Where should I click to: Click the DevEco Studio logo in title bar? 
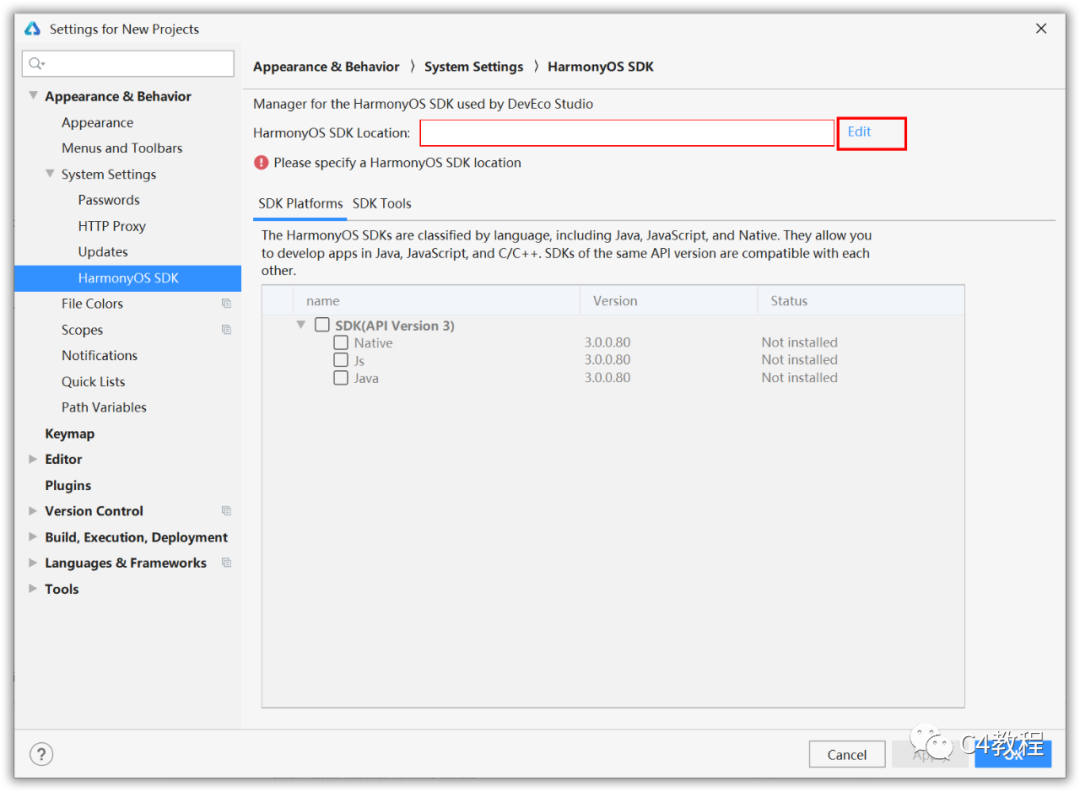32,28
